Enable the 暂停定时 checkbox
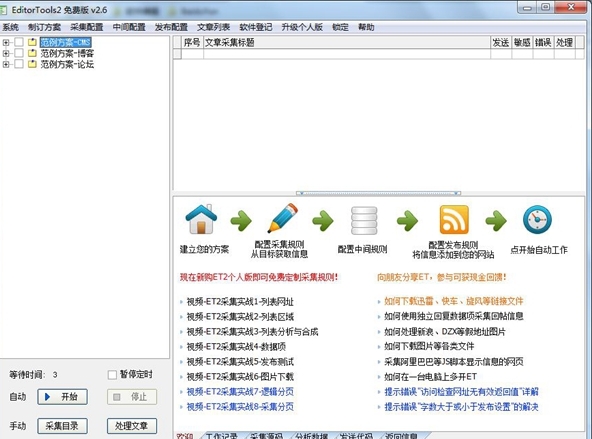This screenshot has width=592, height=439. pos(112,375)
